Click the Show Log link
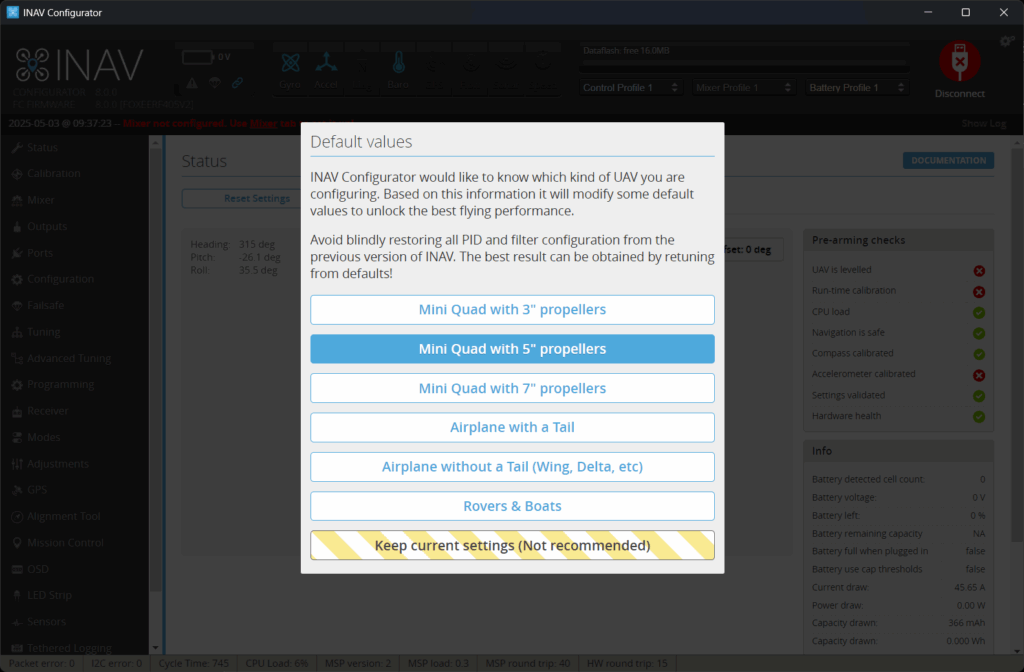Image resolution: width=1024 pixels, height=672 pixels. [984, 123]
